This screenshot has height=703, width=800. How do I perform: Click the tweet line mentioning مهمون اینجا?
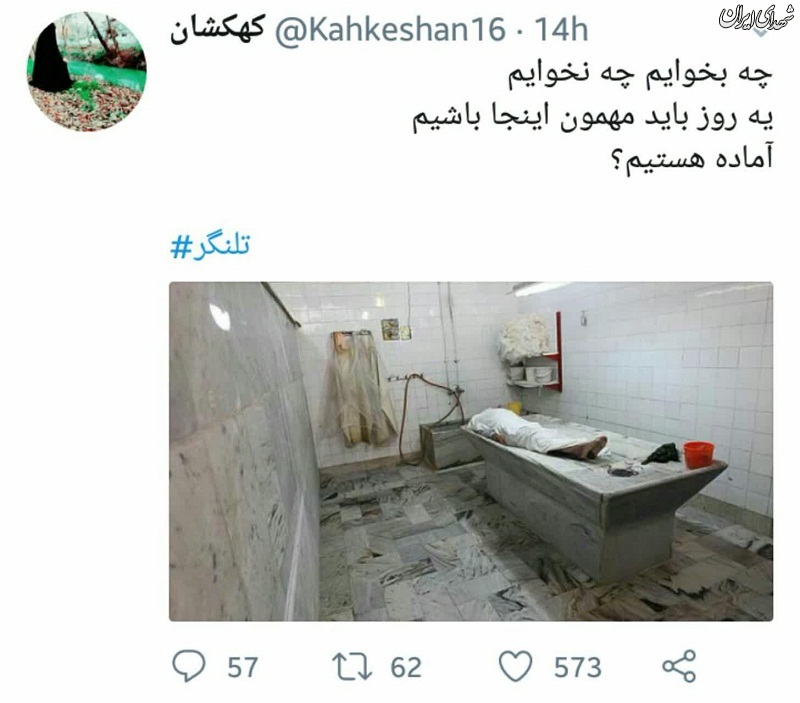click(x=593, y=117)
